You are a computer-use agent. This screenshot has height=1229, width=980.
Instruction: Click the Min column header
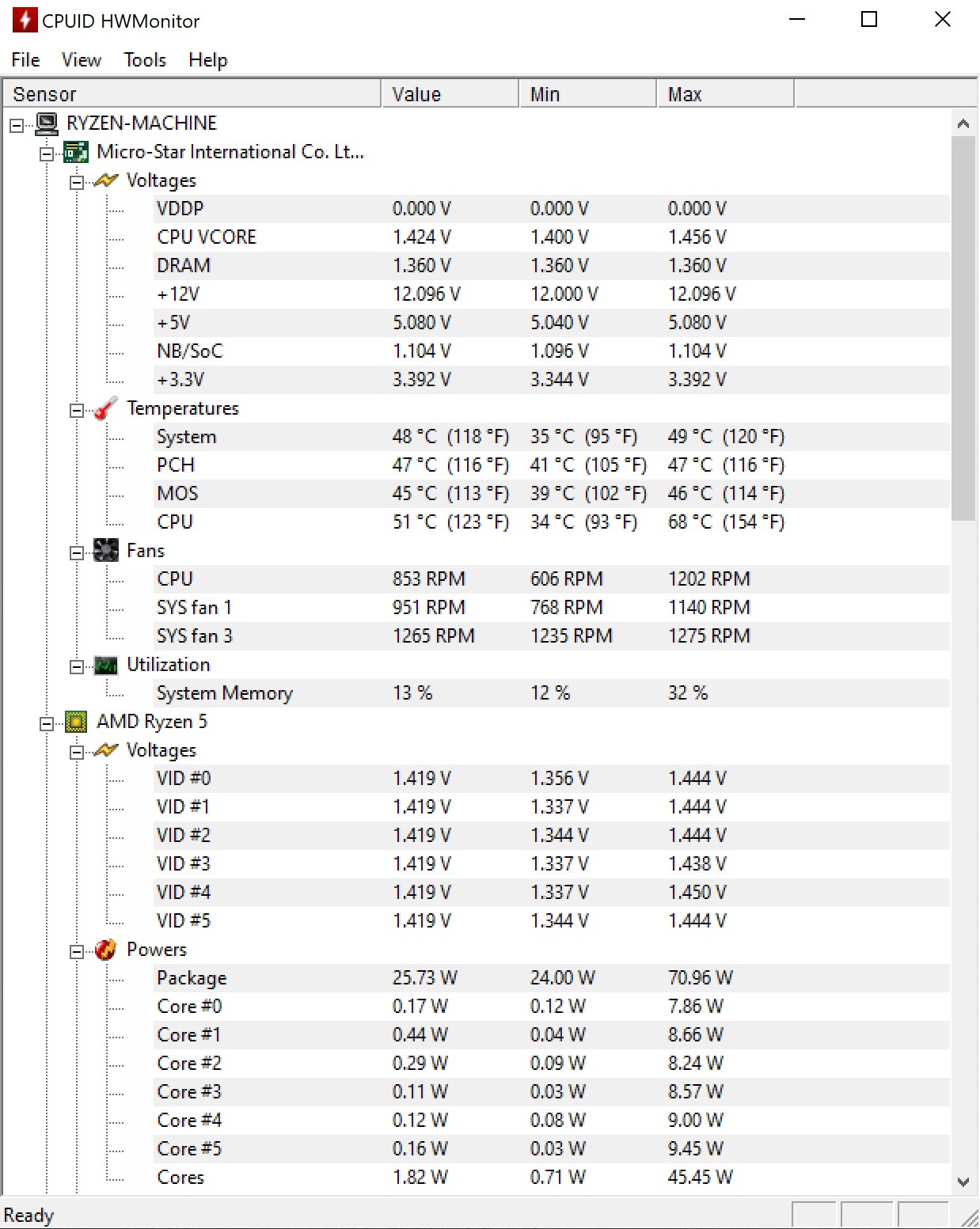[x=587, y=94]
